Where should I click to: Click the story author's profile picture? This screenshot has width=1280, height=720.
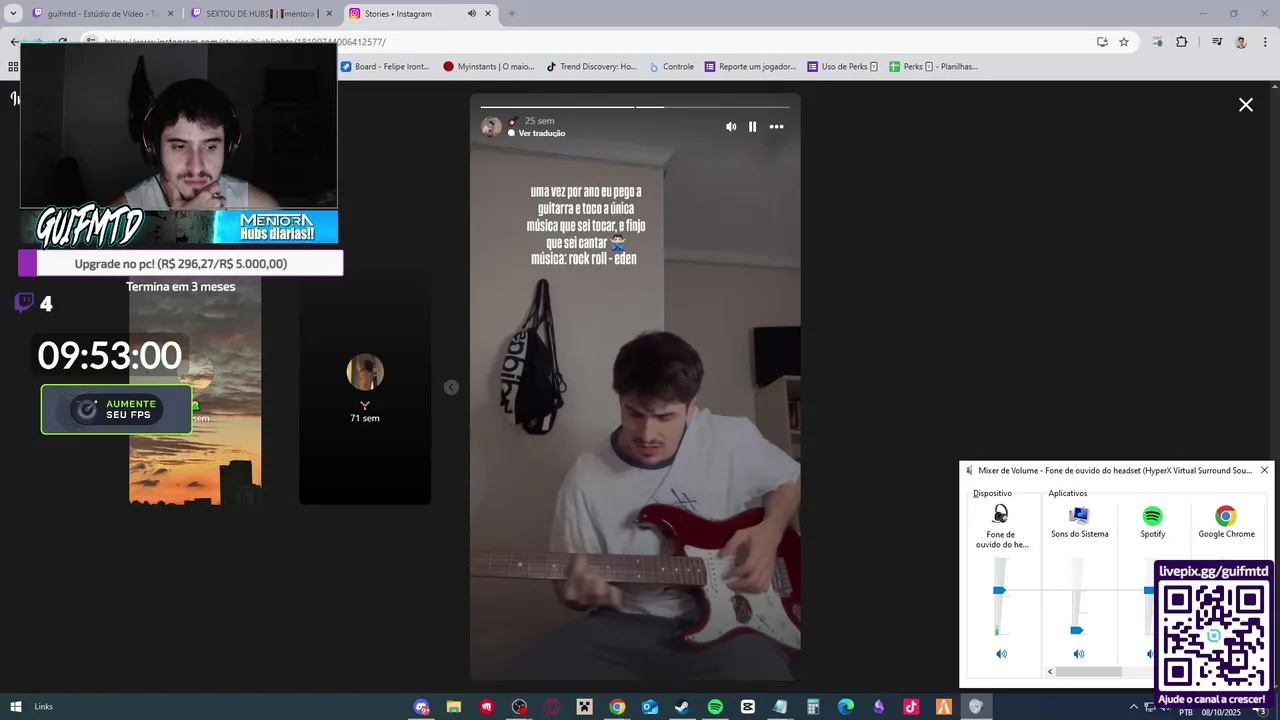491,127
